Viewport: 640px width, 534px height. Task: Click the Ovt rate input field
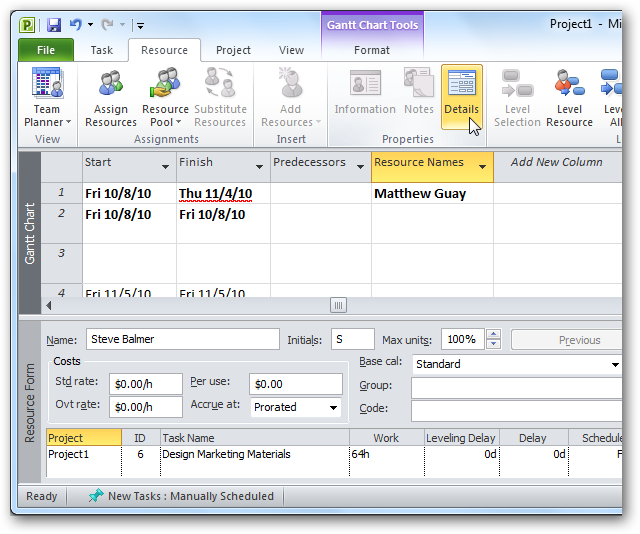pyautogui.click(x=146, y=407)
